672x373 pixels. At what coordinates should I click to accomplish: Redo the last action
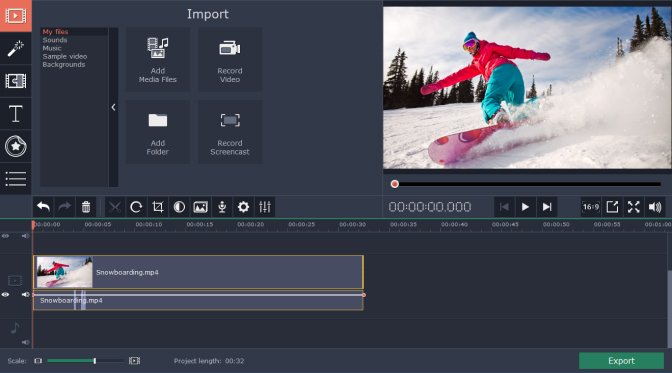[x=65, y=207]
